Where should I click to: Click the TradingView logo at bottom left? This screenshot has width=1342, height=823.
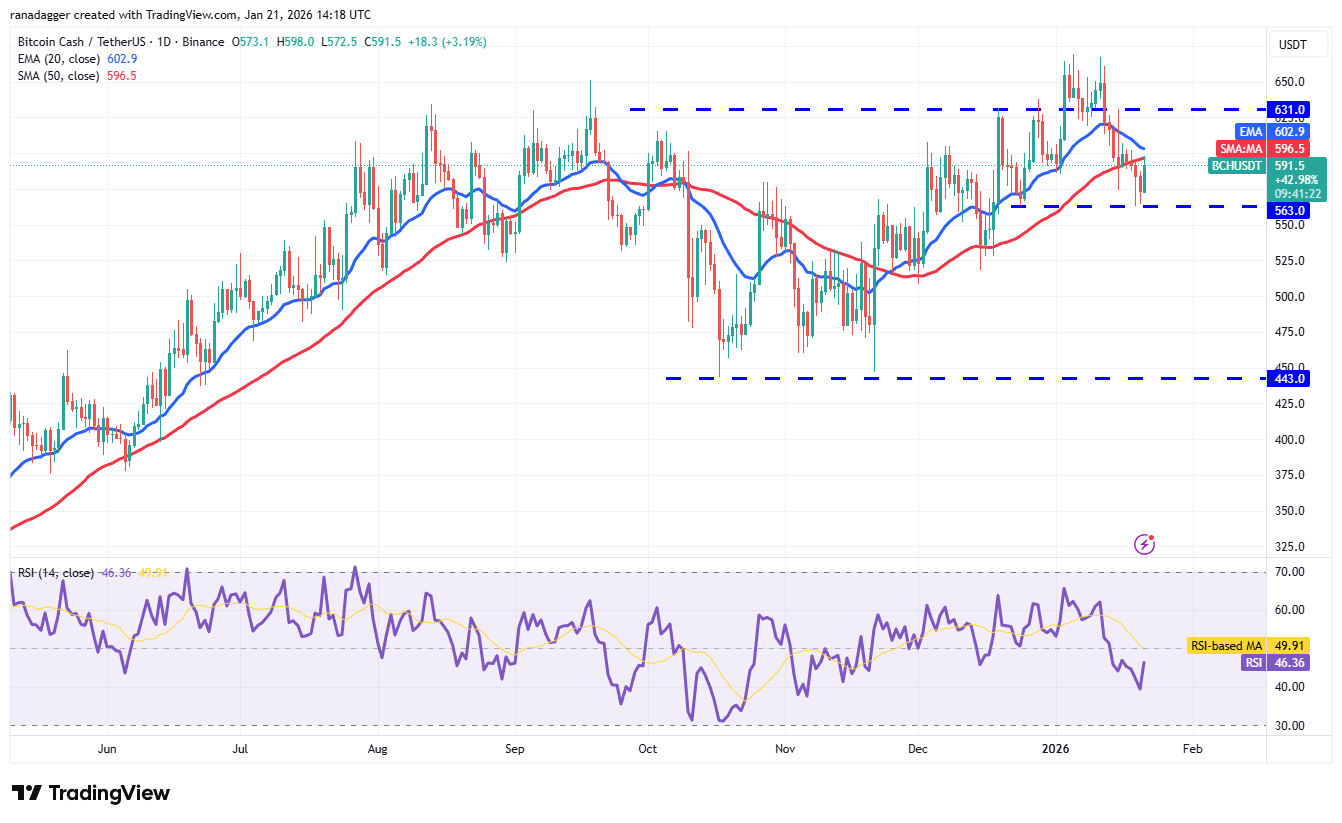click(x=90, y=793)
